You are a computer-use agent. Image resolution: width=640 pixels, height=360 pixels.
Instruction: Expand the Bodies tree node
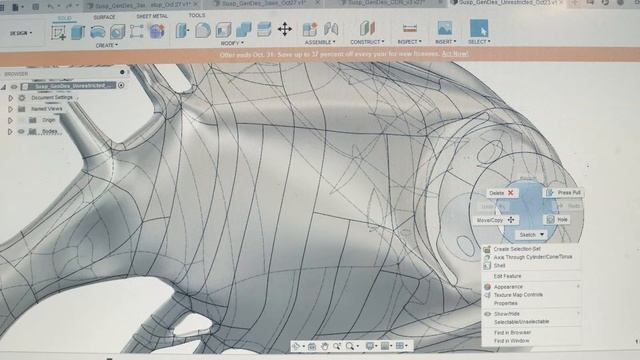11,132
